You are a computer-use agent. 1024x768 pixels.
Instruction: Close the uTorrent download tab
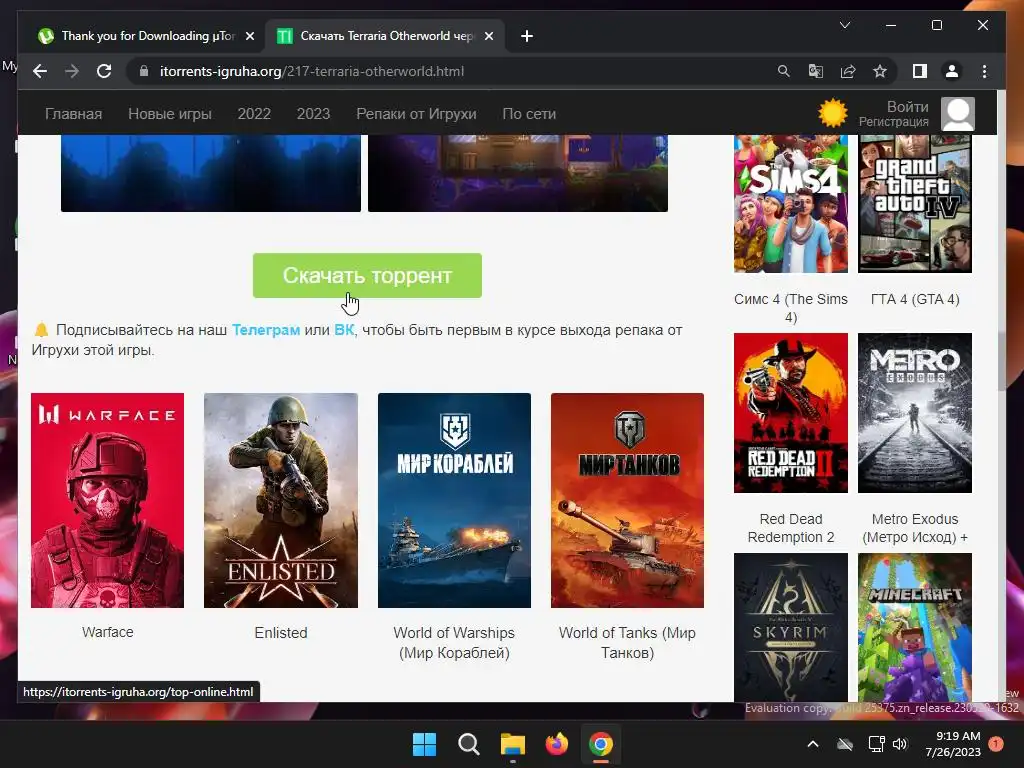click(249, 36)
